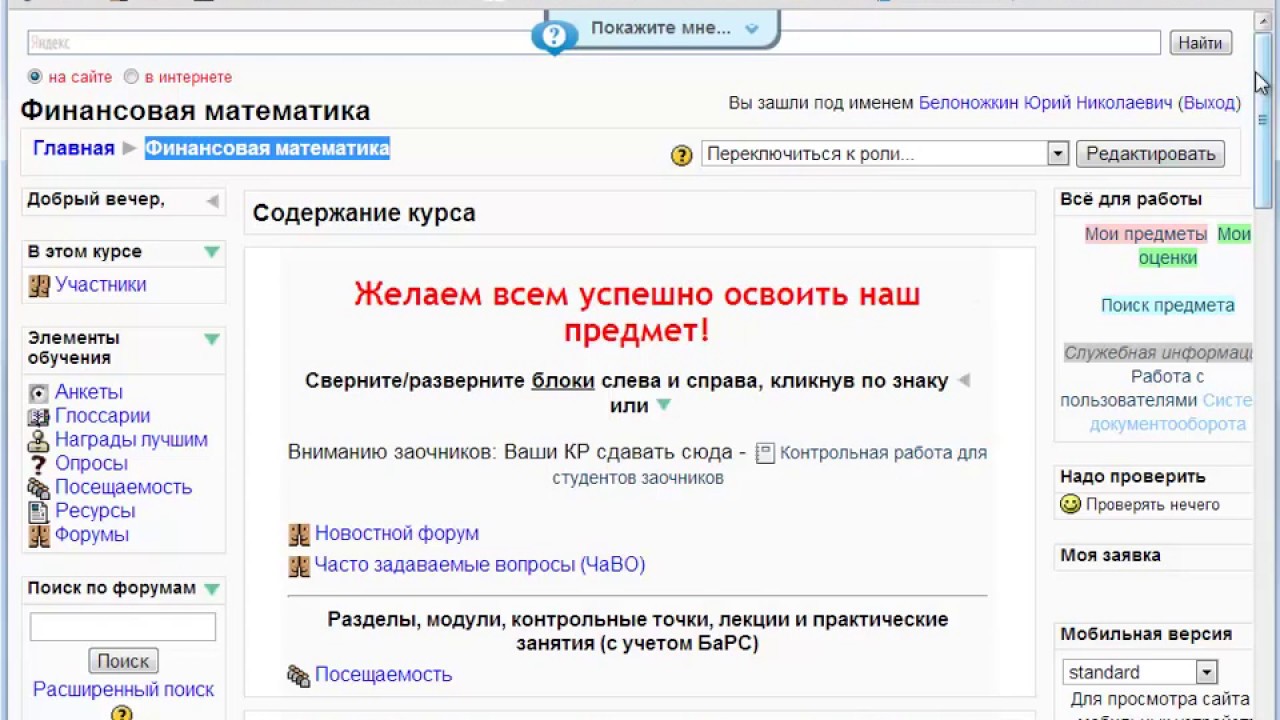This screenshot has width=1280, height=720.
Task: Select the 'на сайте' radio button
Action: pyautogui.click(x=36, y=77)
